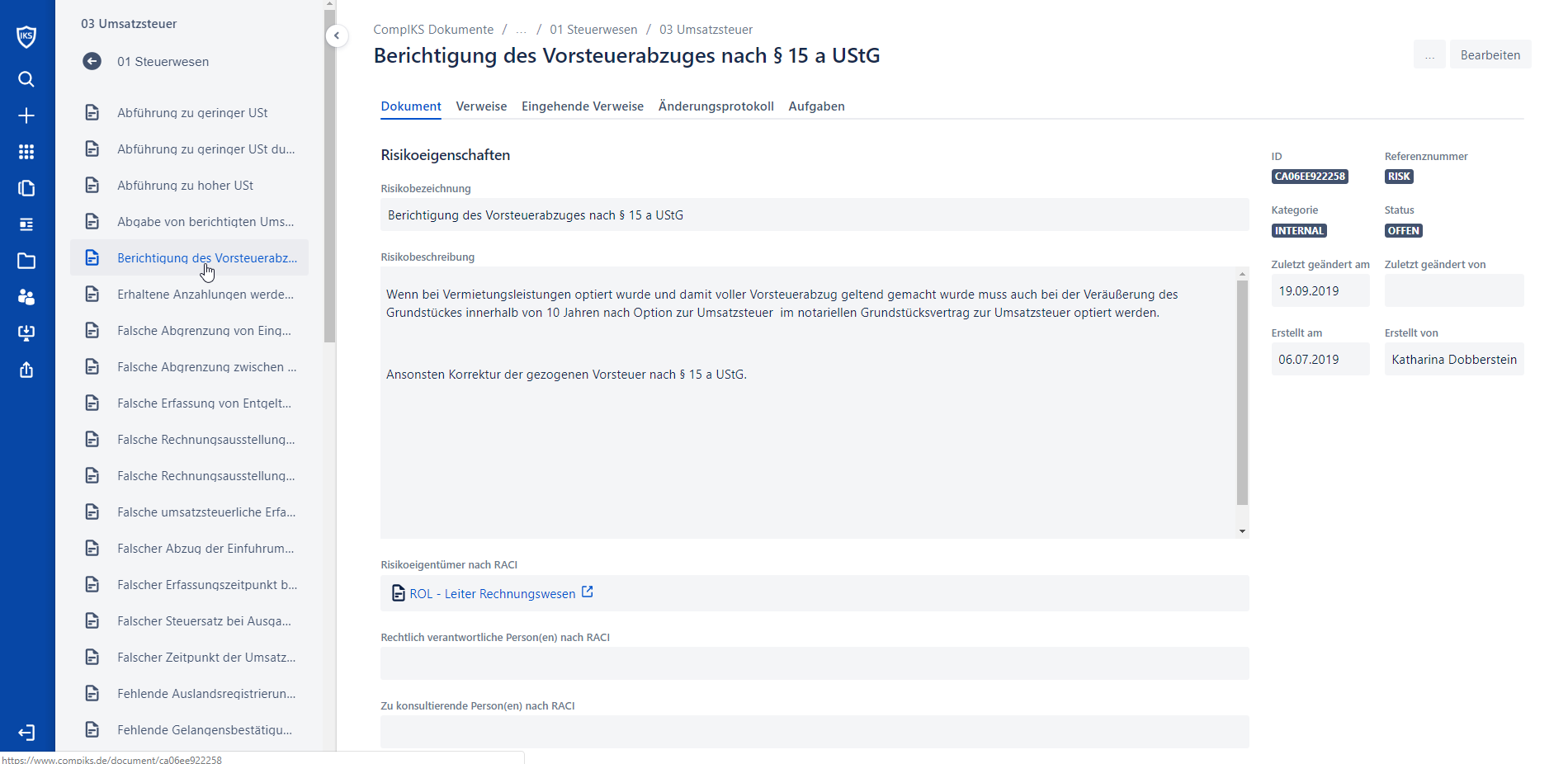Click the import download icon in sidebar

(26, 333)
